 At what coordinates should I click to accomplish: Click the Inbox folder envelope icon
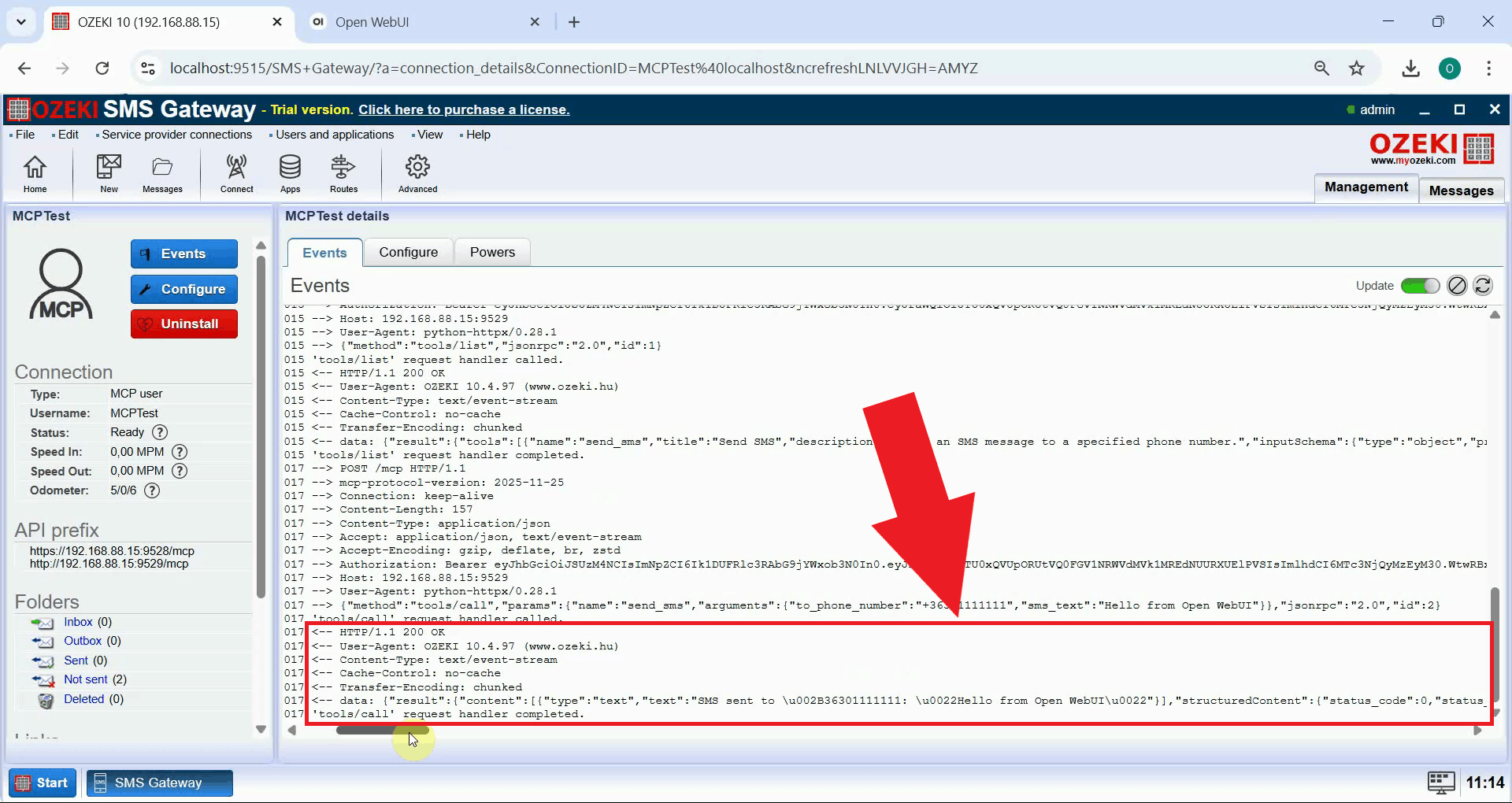(43, 623)
